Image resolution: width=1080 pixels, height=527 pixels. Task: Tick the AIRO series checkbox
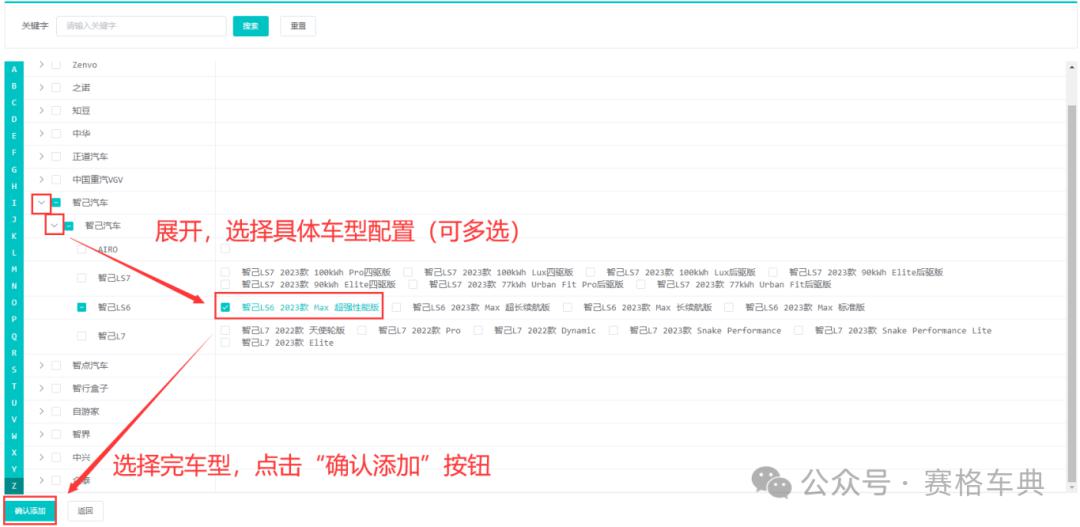[x=82, y=249]
